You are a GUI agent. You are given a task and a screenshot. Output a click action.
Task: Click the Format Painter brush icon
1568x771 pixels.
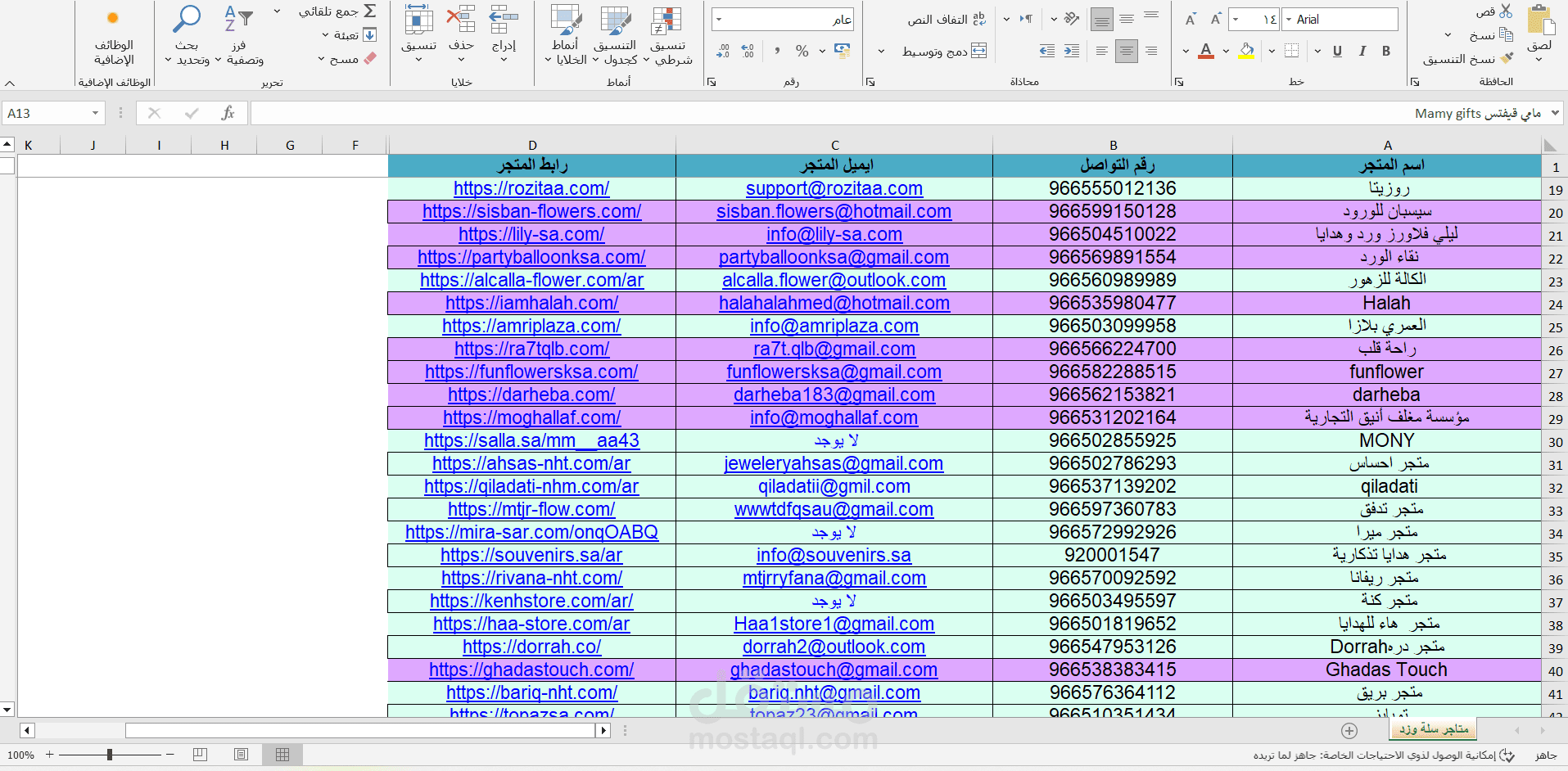(1507, 58)
